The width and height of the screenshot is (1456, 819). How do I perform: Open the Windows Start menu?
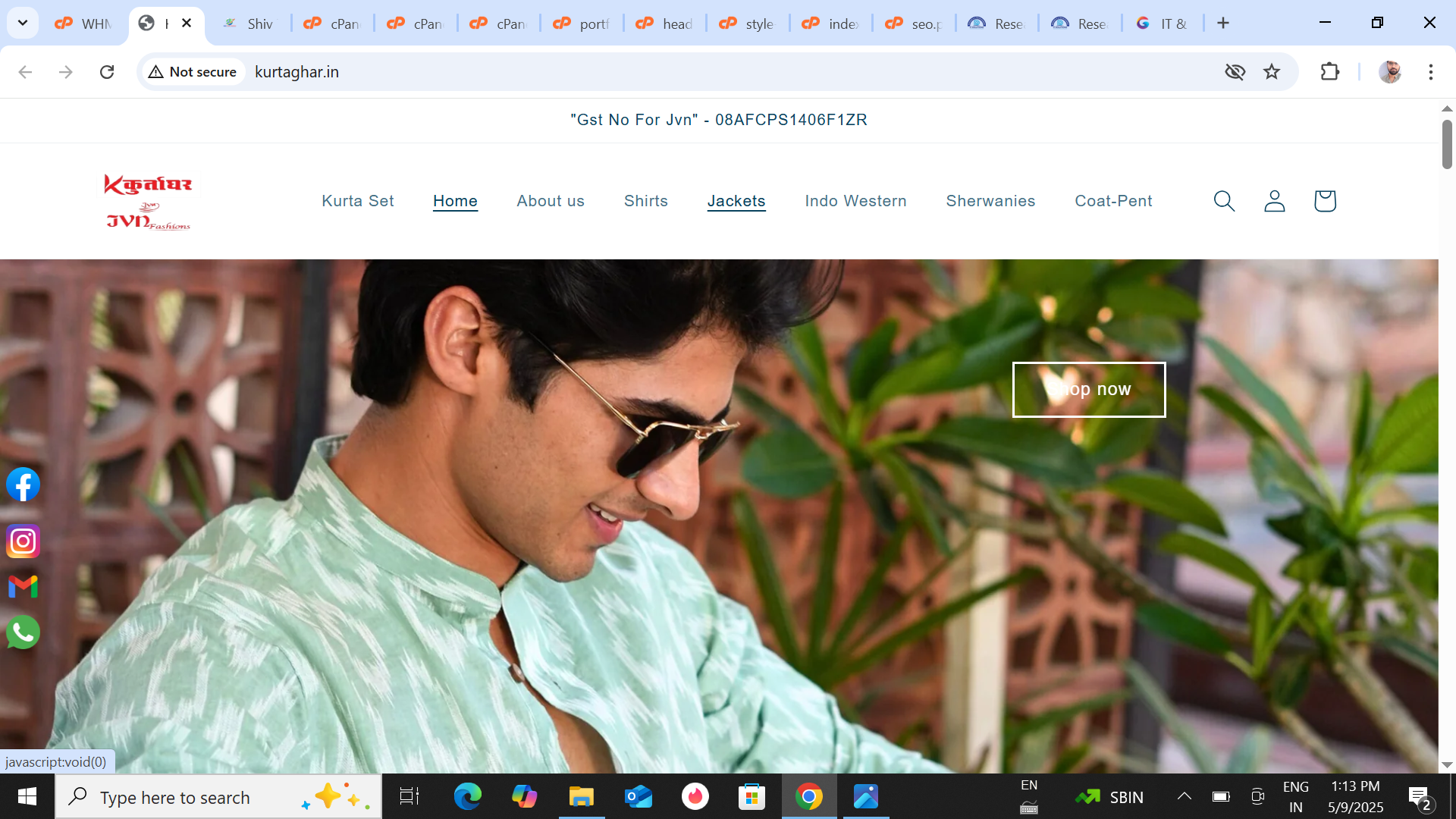(27, 796)
